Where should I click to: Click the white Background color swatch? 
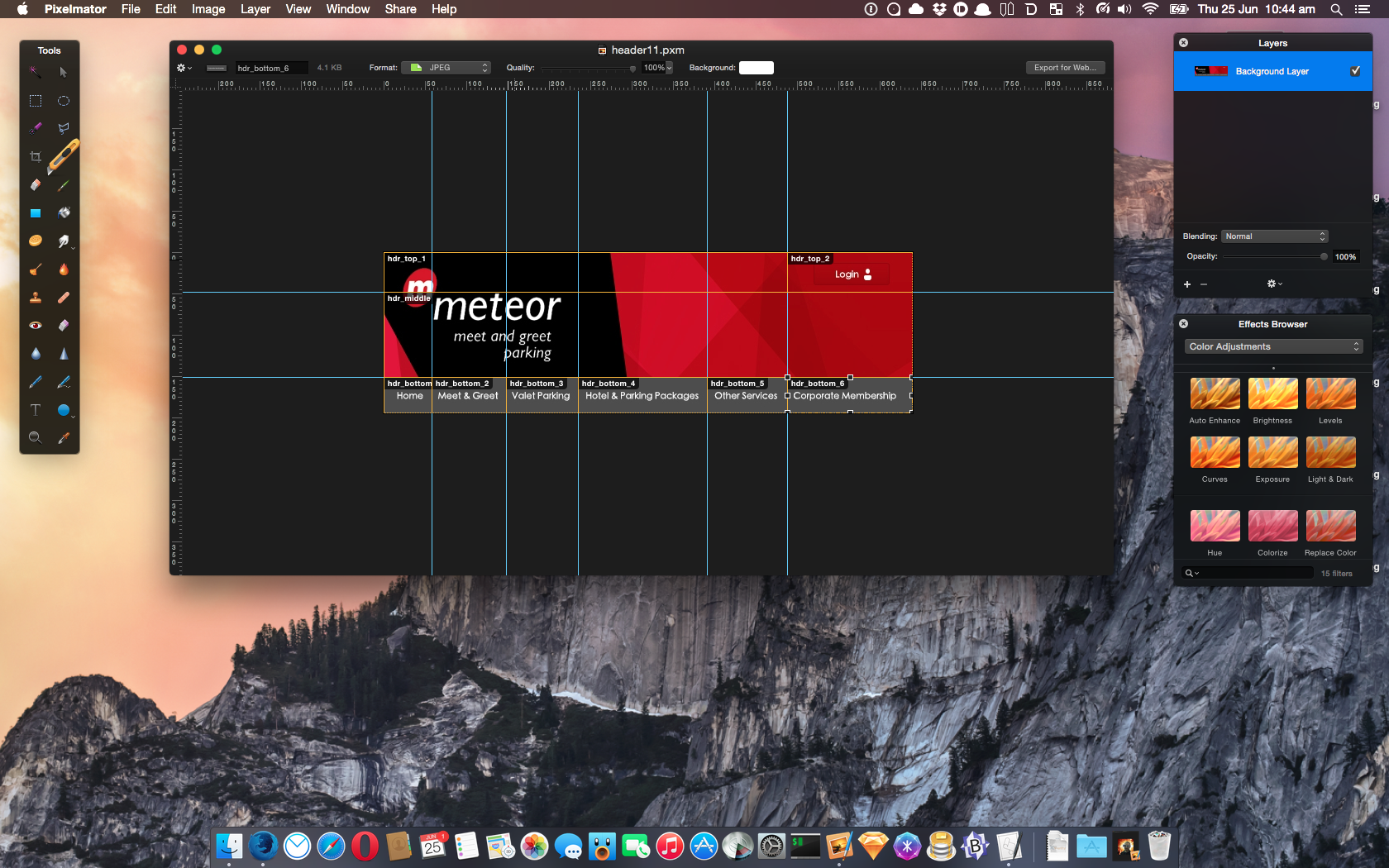(756, 68)
